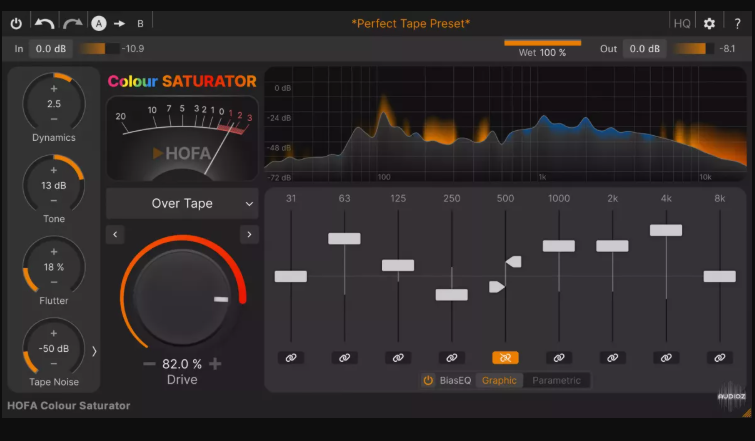Click the 4k band fader
The image size is (755, 441).
[x=666, y=230]
